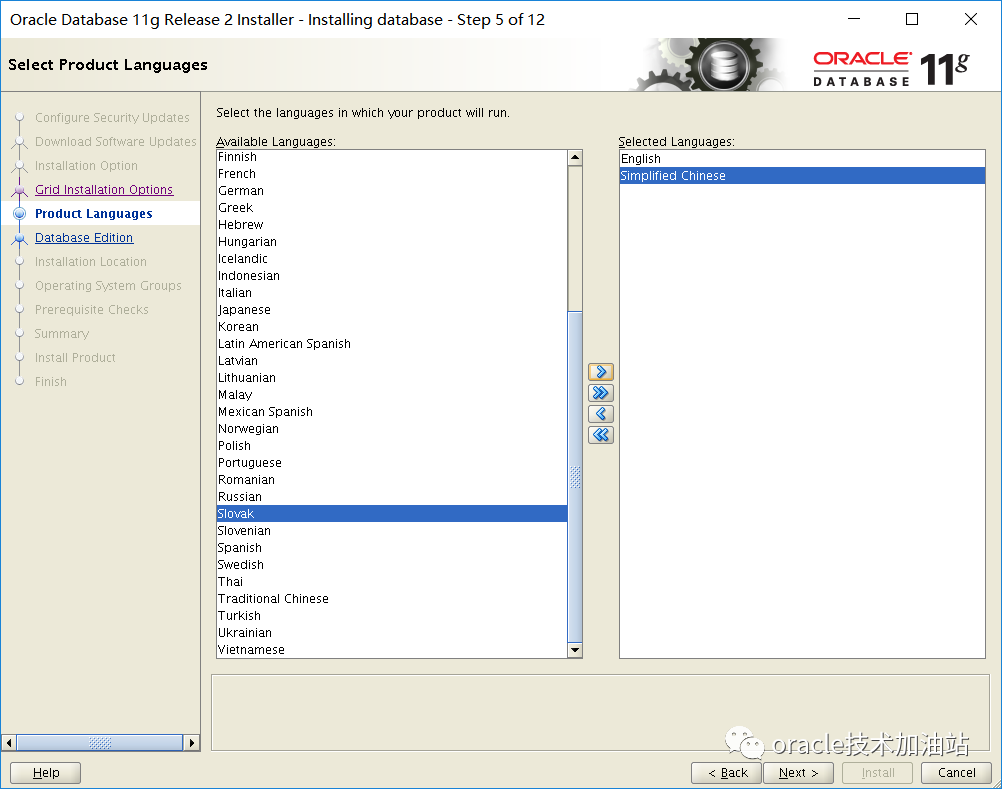Viewport: 1002px width, 789px height.
Task: Close the Oracle installer window
Action: (971, 19)
